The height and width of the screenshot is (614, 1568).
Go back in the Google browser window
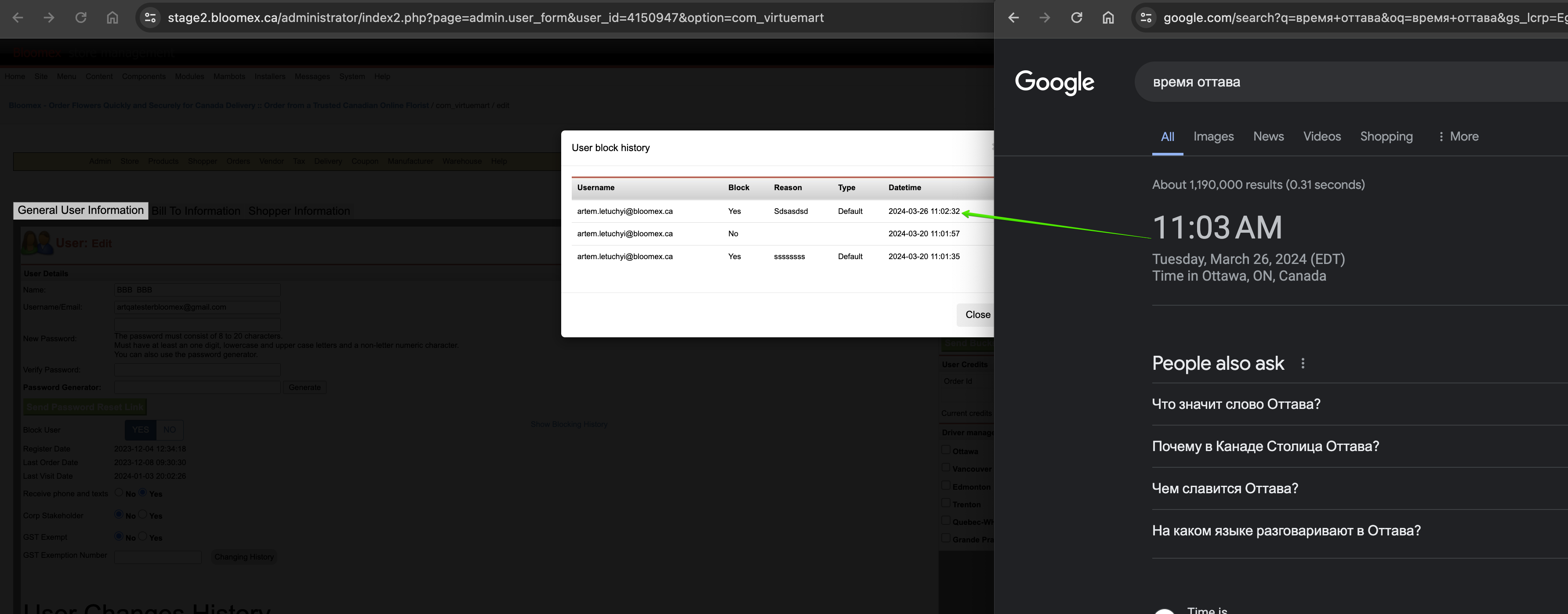coord(1013,18)
